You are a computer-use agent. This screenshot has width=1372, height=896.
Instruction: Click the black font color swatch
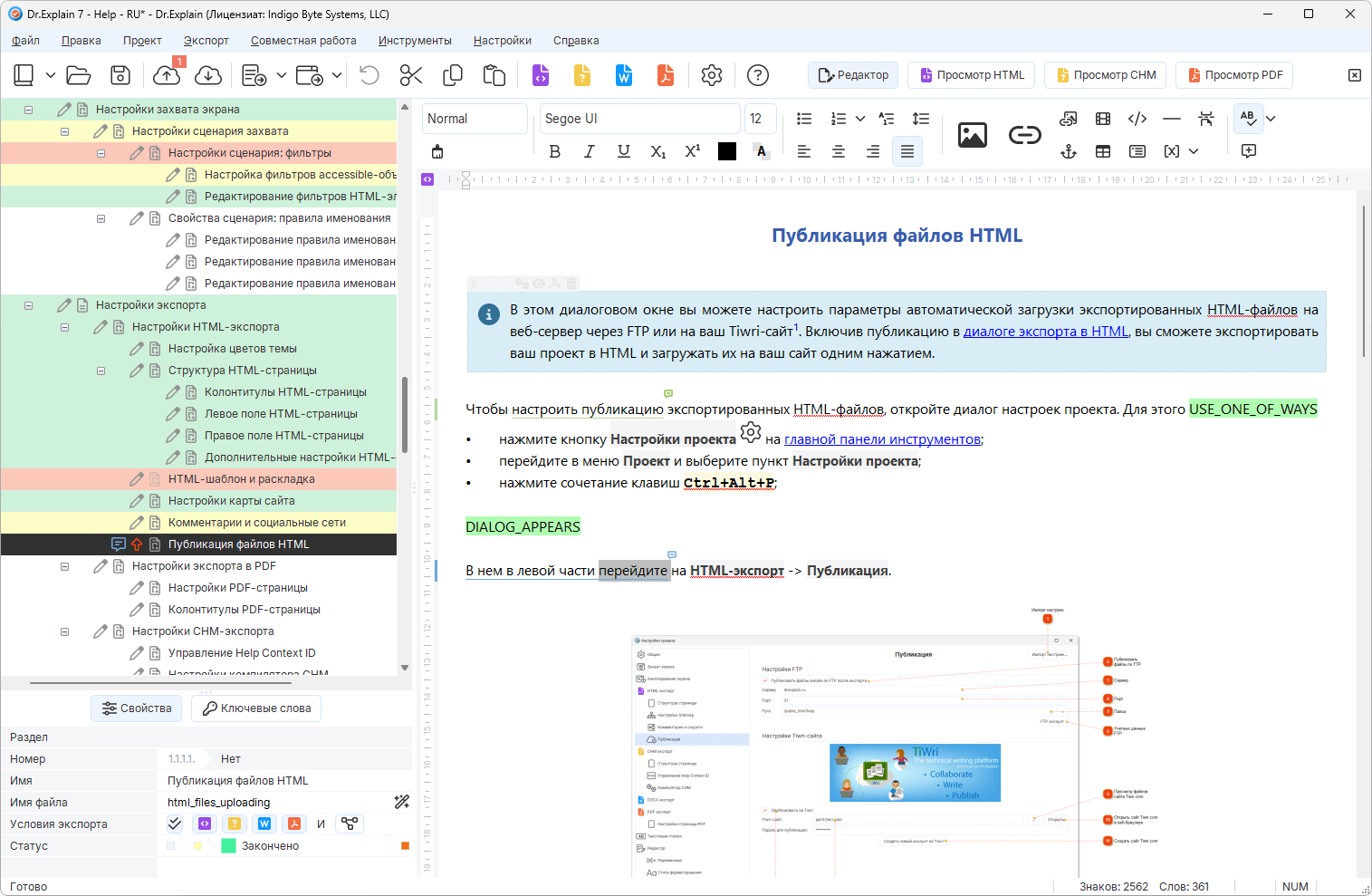[727, 151]
